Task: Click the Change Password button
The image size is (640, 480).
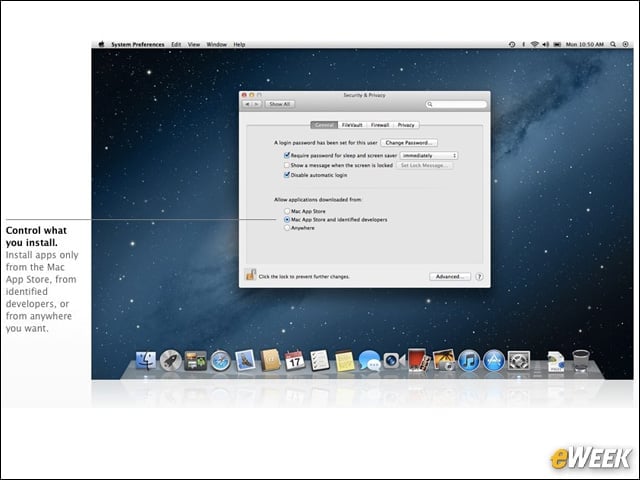Action: click(409, 143)
